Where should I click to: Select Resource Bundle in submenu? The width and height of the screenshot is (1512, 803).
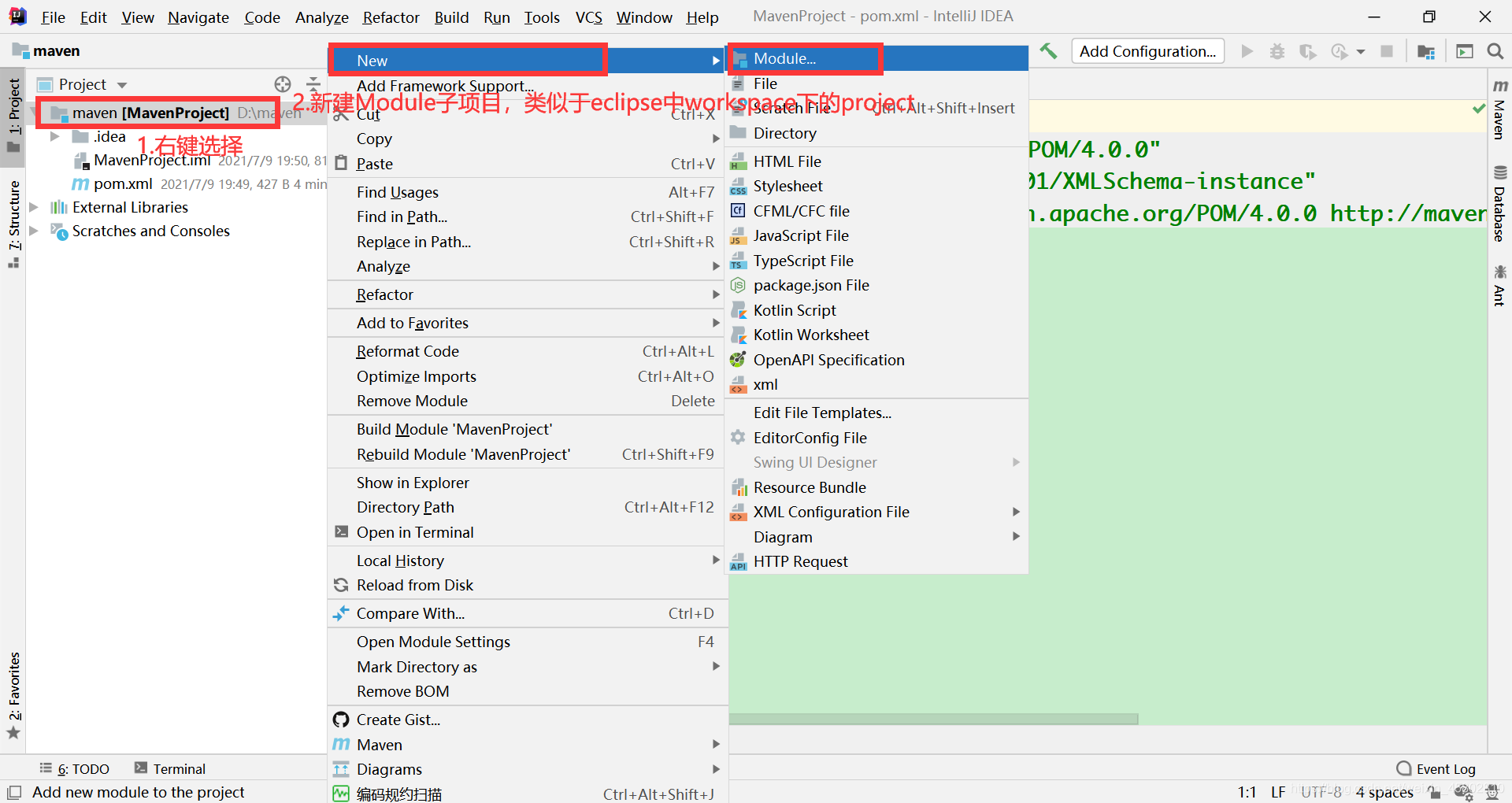[877, 487]
